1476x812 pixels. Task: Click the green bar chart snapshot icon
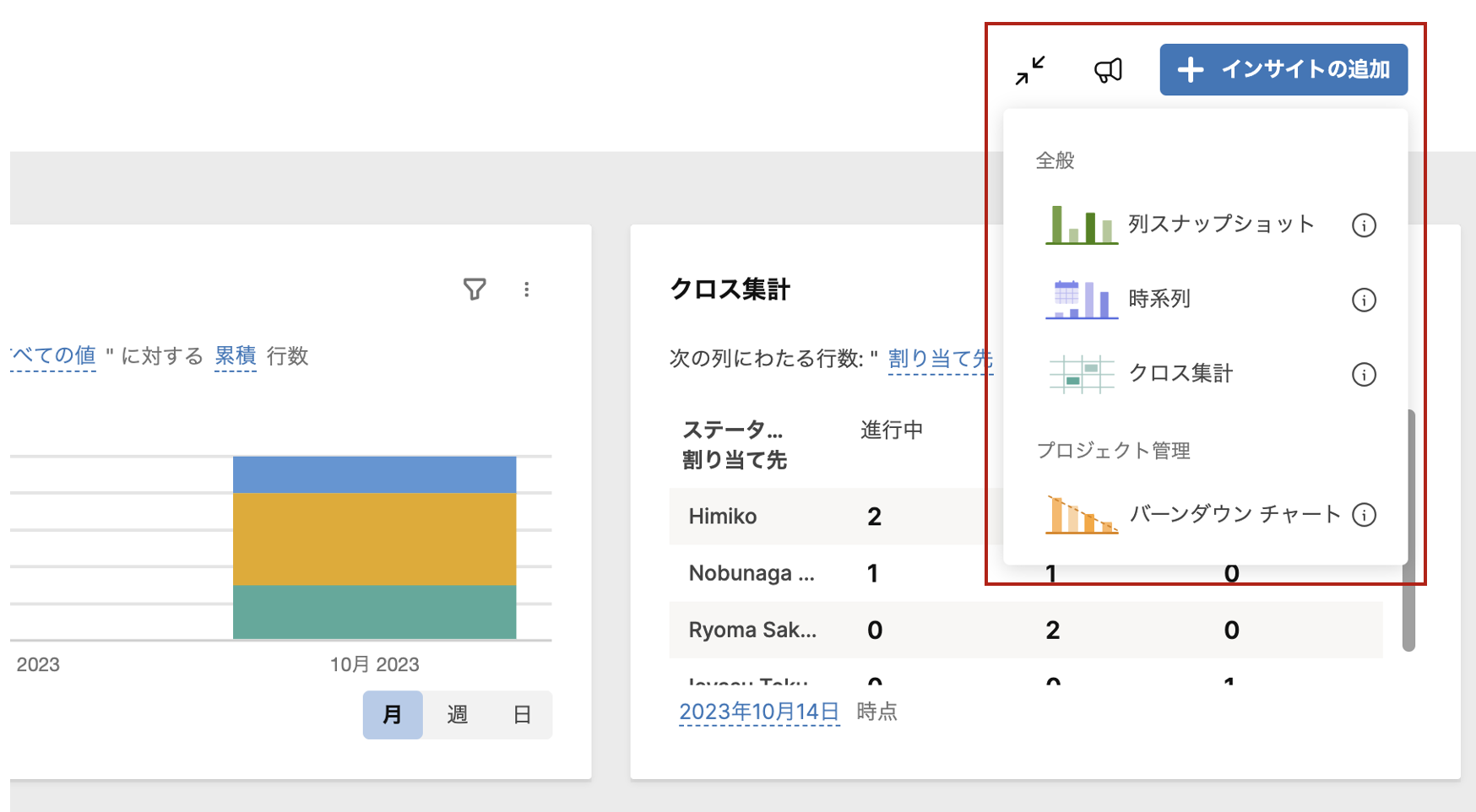tap(1082, 225)
